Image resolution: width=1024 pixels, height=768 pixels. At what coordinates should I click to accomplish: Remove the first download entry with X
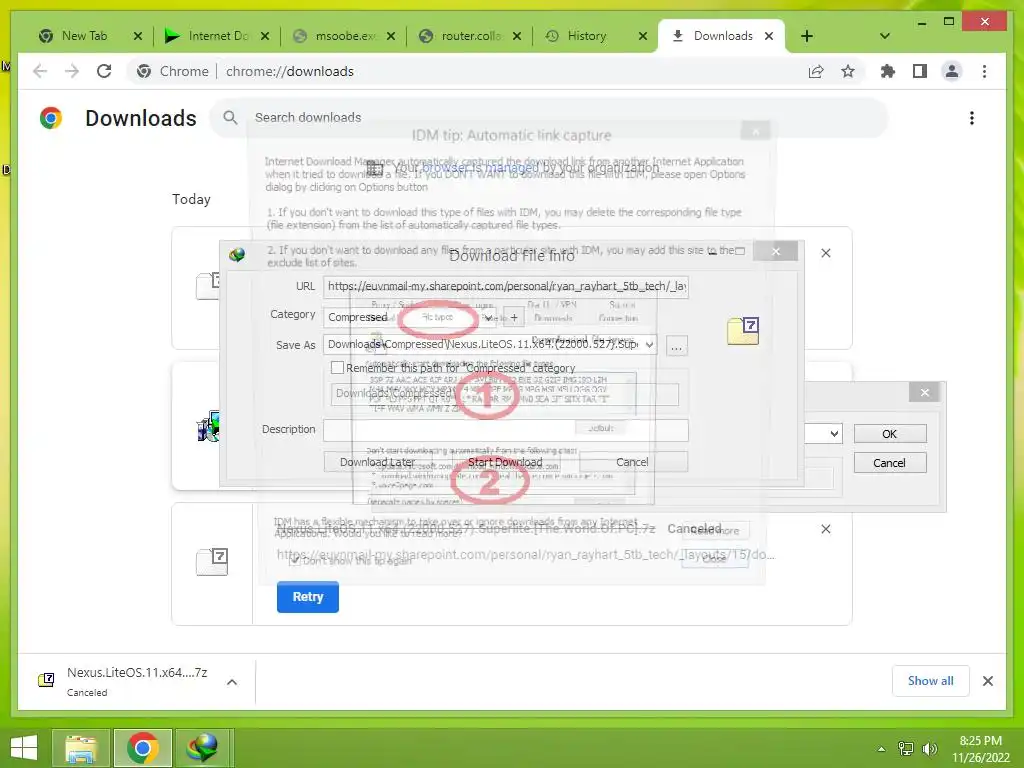pyautogui.click(x=825, y=253)
